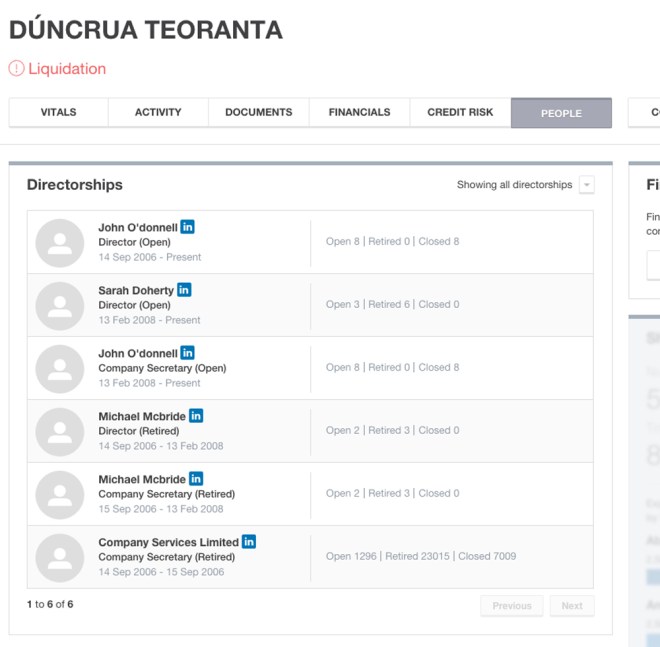The height and width of the screenshot is (647, 660).
Task: Click 'Open 3 | Retired 6 | Closed 0'
Action: pos(392,304)
